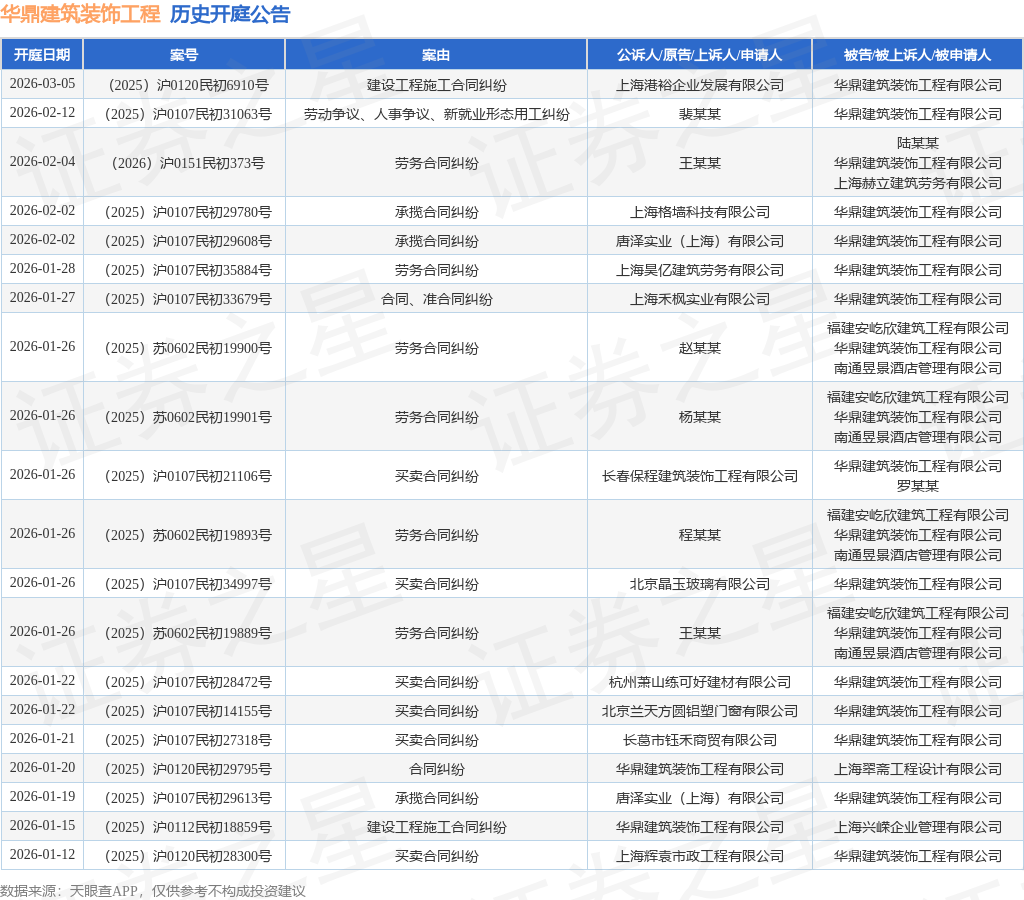Screen dimensions: 1024x900
Task: Select case number 苏0602民初19900号
Action: click(x=189, y=347)
